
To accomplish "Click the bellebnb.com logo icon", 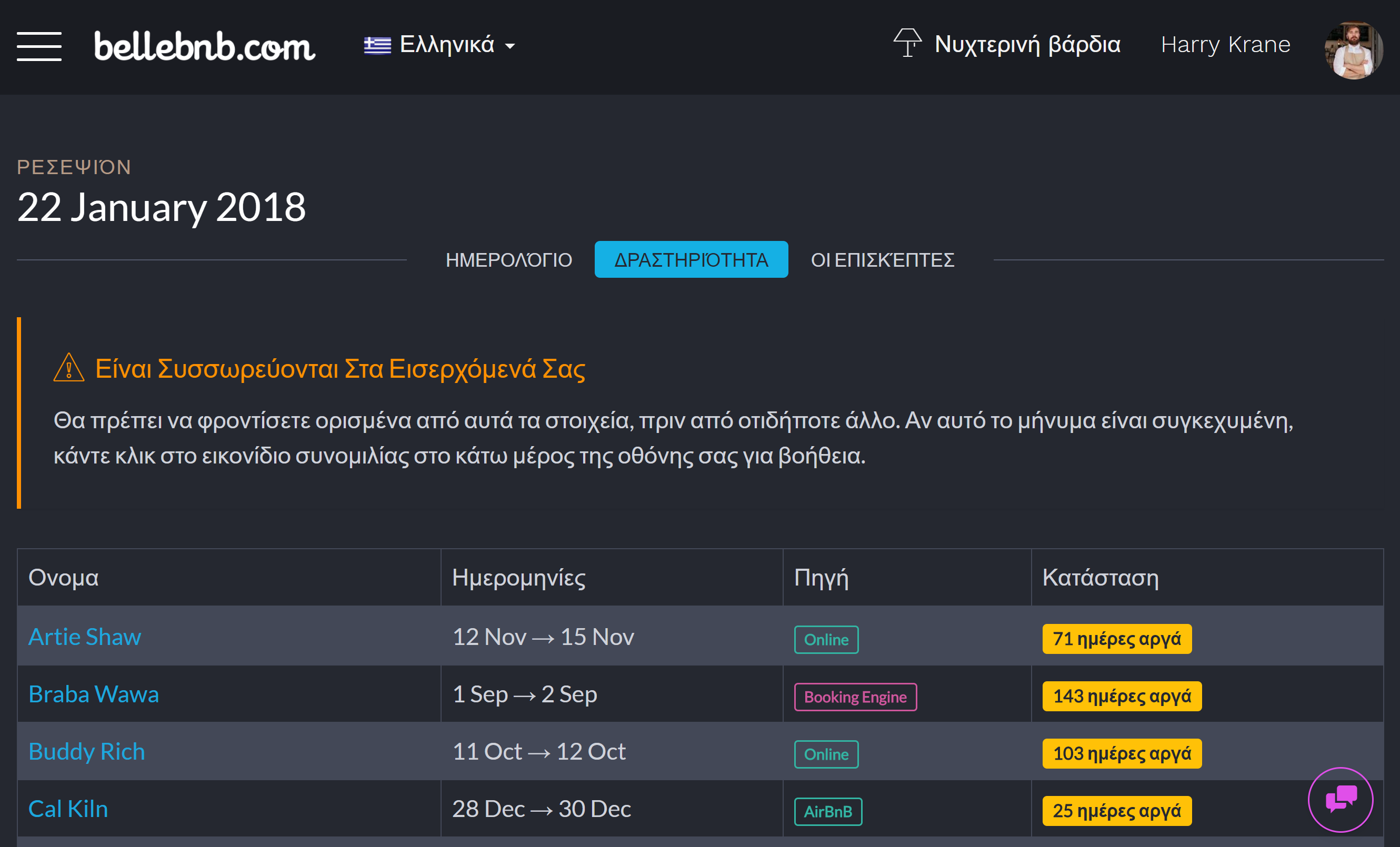I will click(205, 45).
